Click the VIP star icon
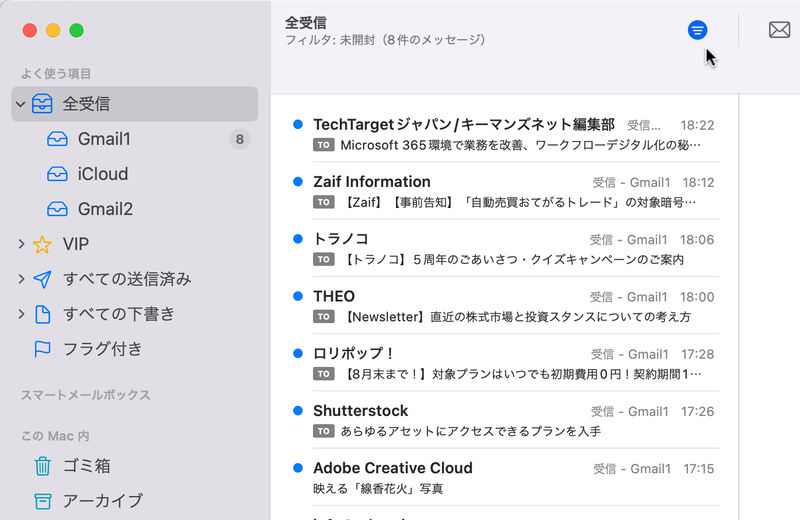The height and width of the screenshot is (520, 800). point(42,244)
